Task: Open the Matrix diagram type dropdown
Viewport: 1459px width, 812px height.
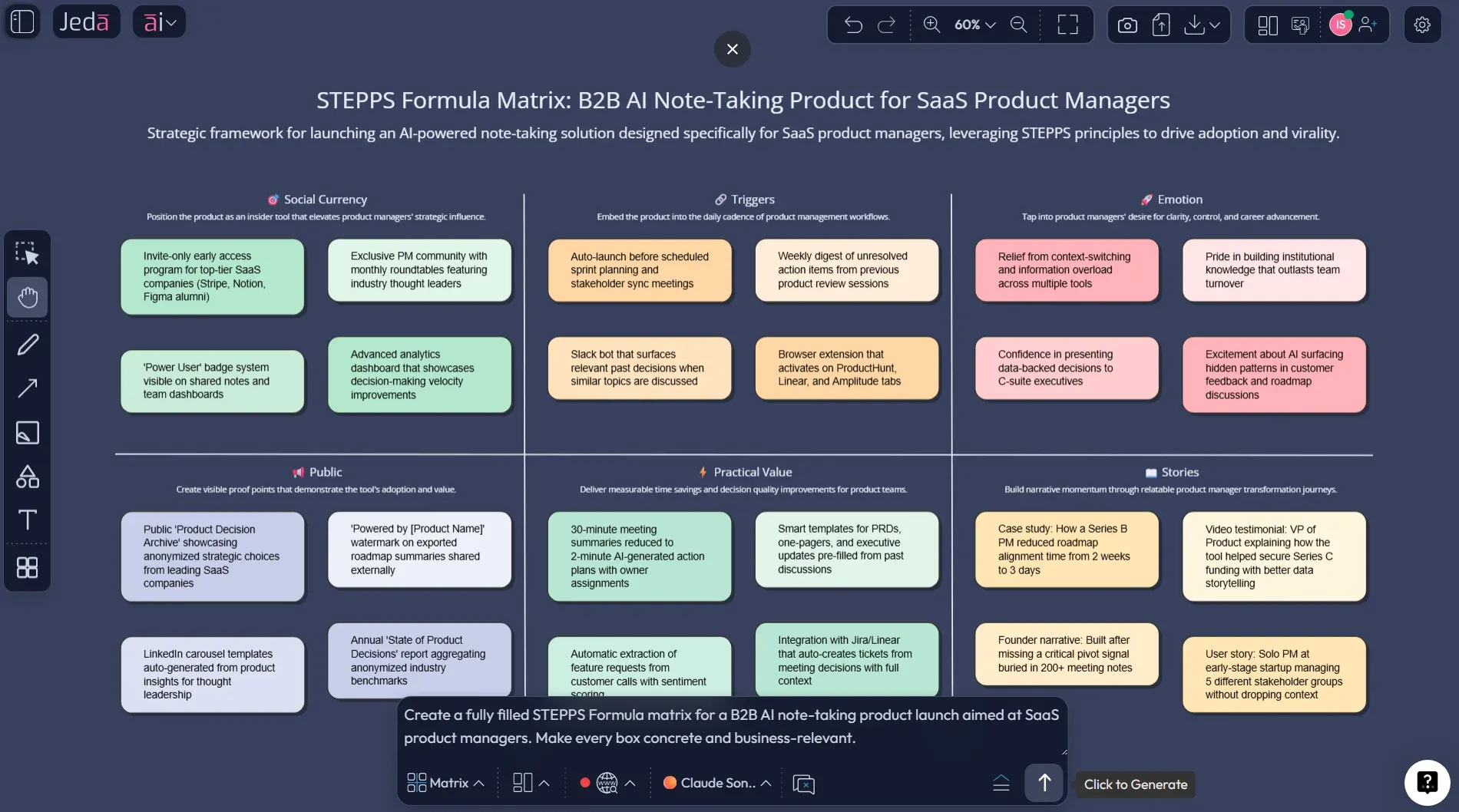Action: click(444, 783)
